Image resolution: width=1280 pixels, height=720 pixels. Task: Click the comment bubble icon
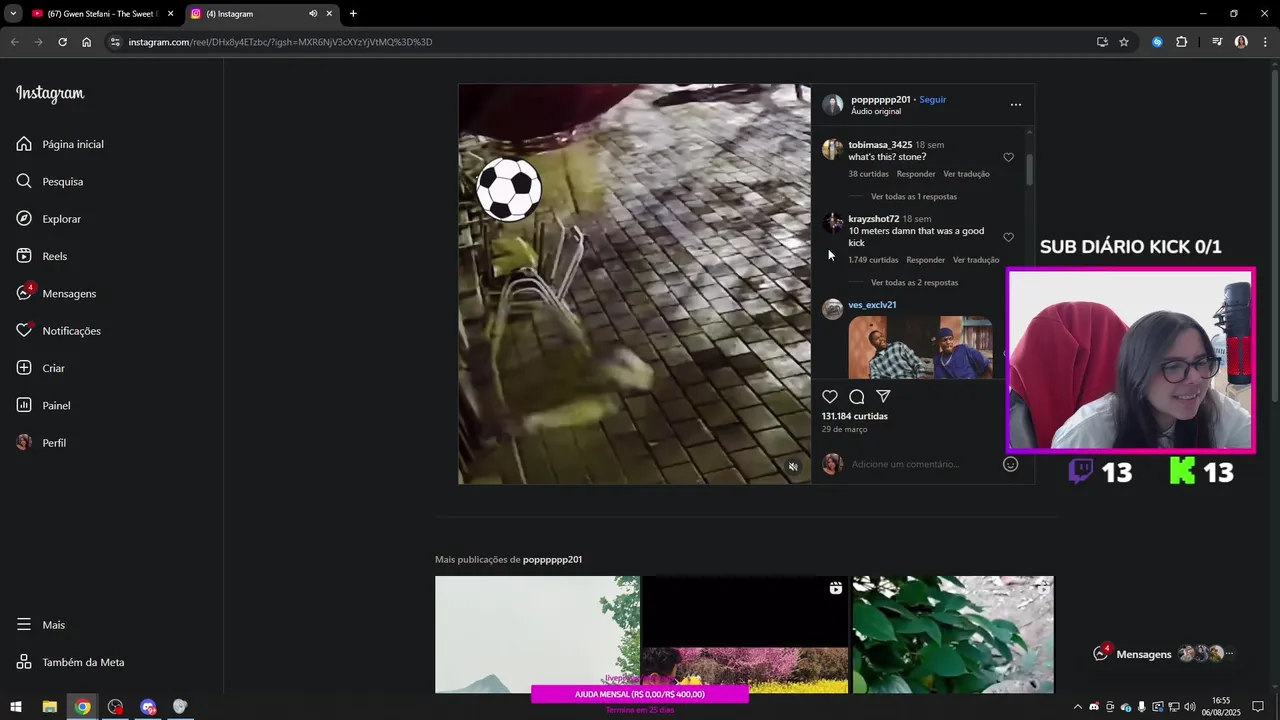click(x=857, y=397)
